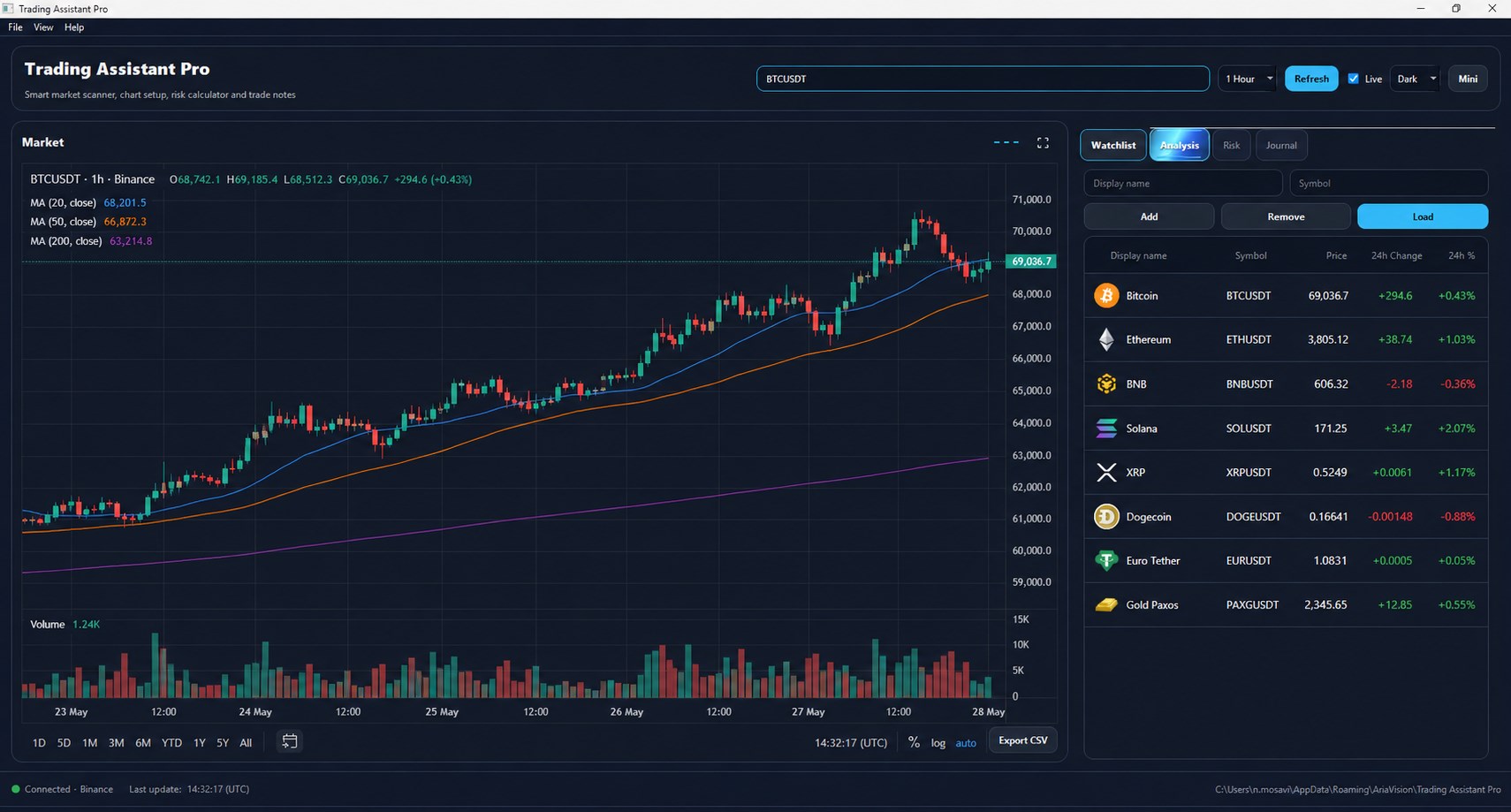The height and width of the screenshot is (812, 1511).
Task: Click the PAXGUSDT symbol cell
Action: (x=1252, y=605)
